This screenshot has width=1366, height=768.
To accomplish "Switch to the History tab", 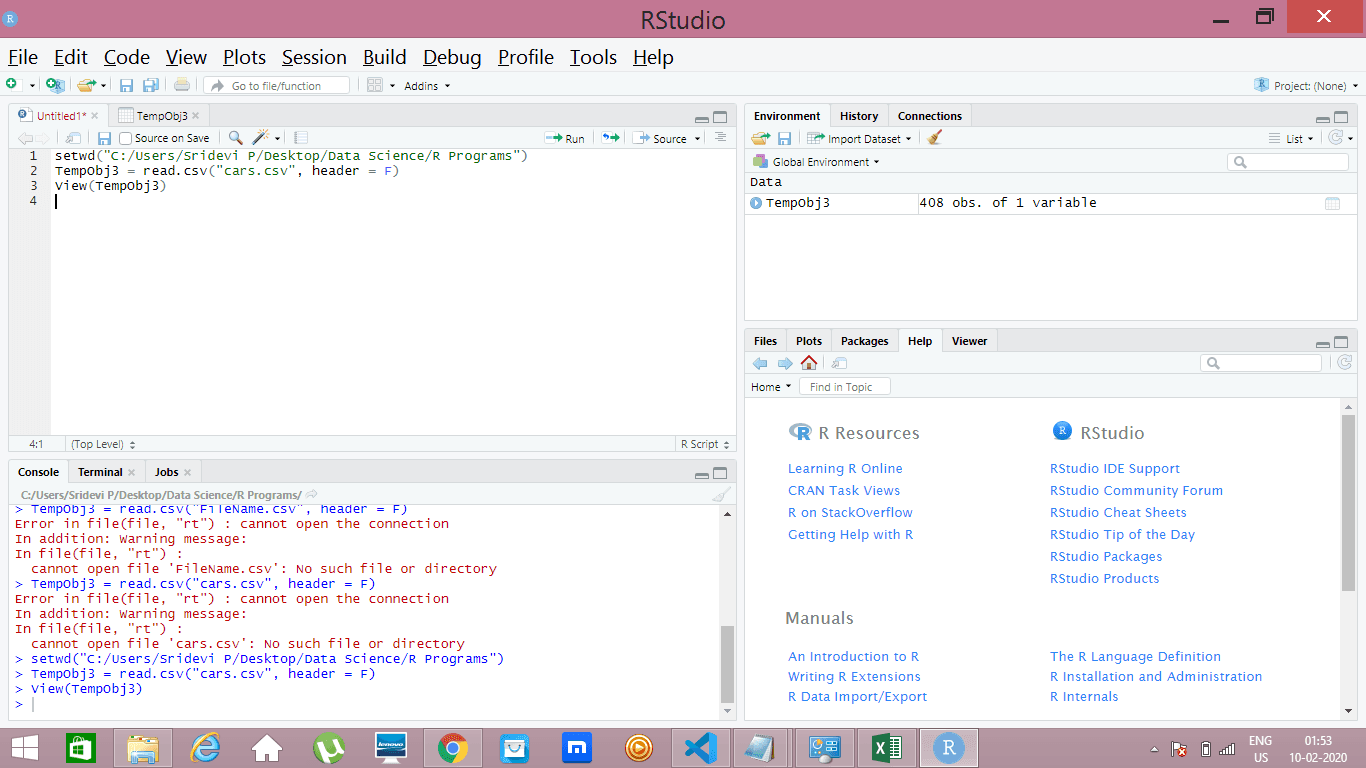I will [859, 116].
